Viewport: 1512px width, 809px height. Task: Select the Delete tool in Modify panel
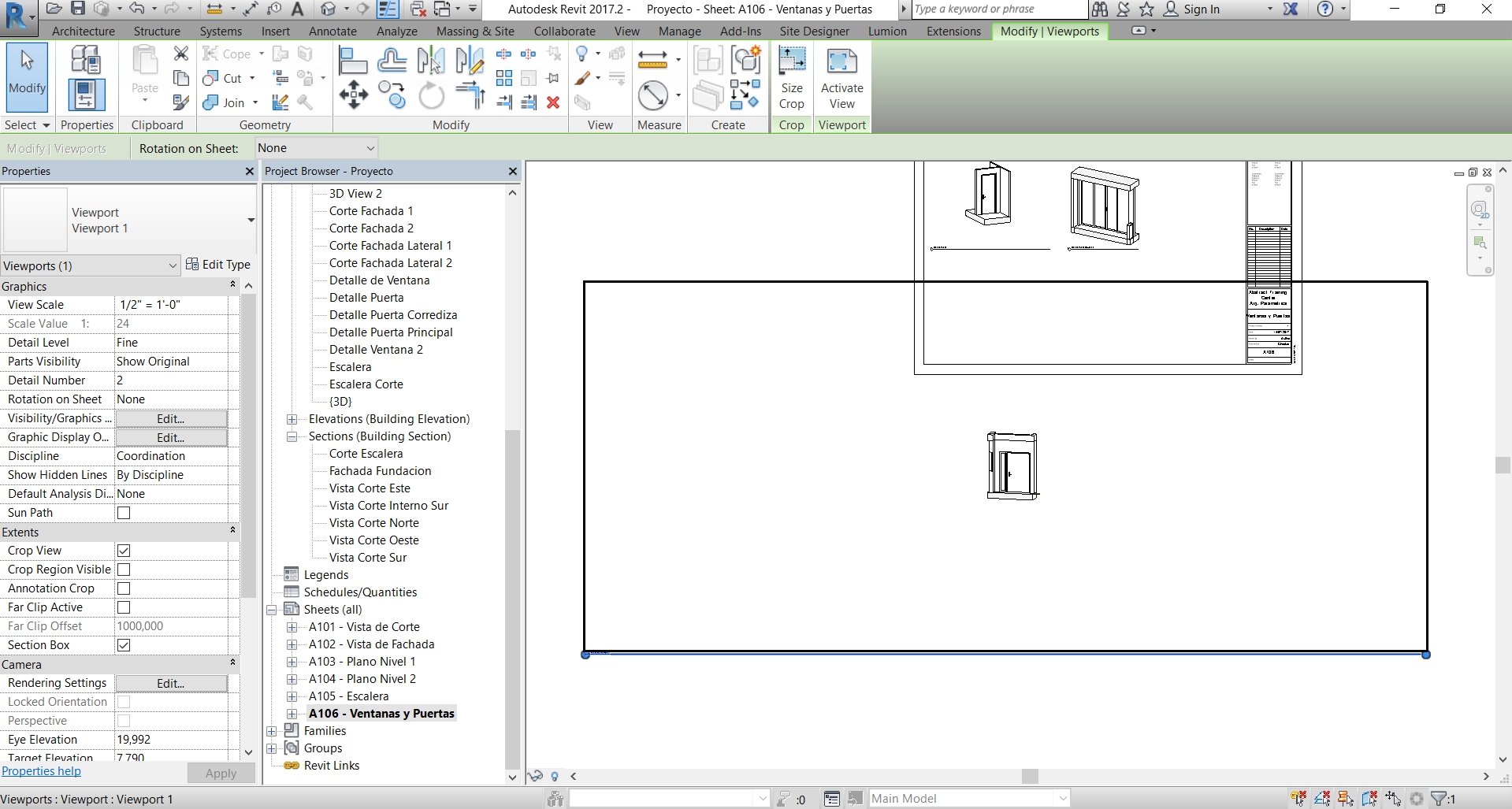point(554,102)
